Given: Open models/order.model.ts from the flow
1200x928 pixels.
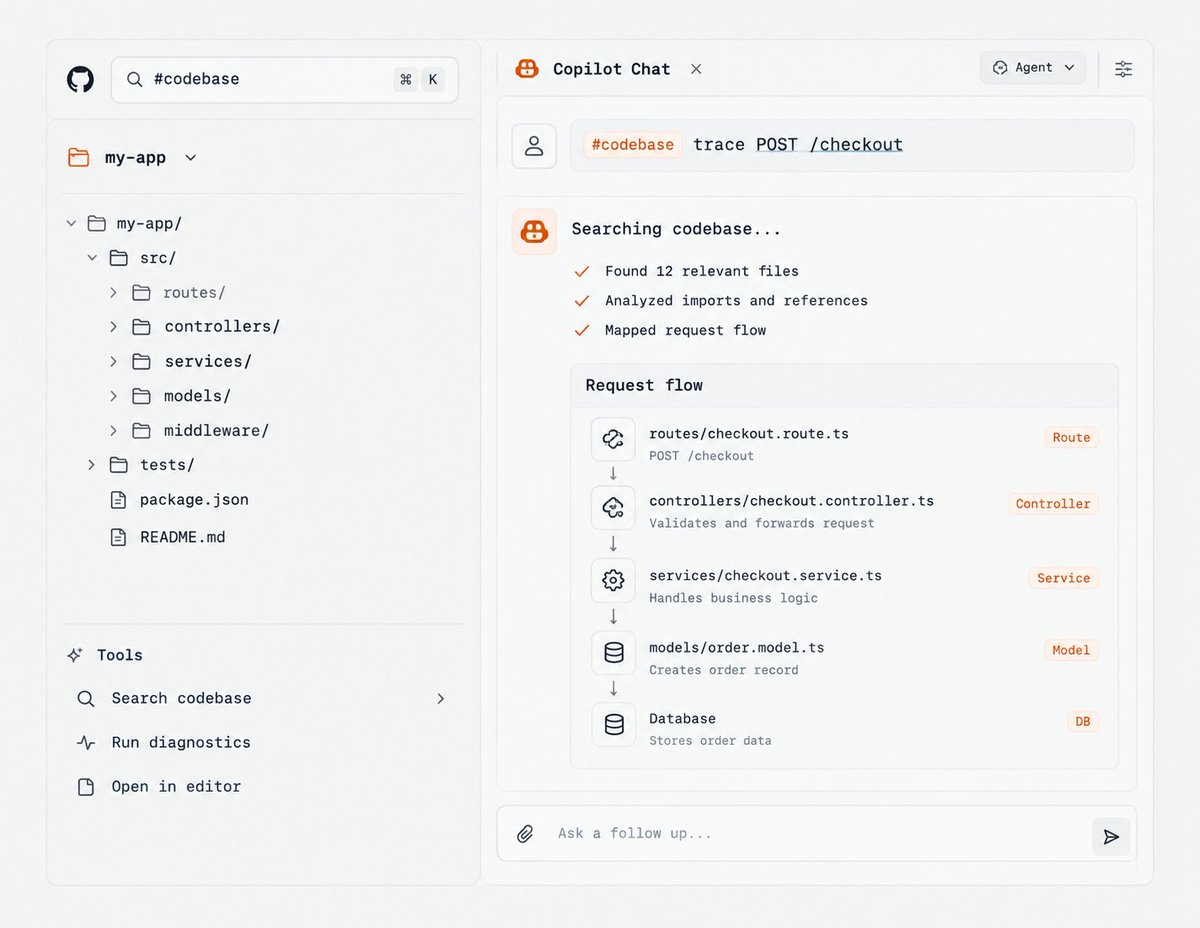Looking at the screenshot, I should 737,648.
